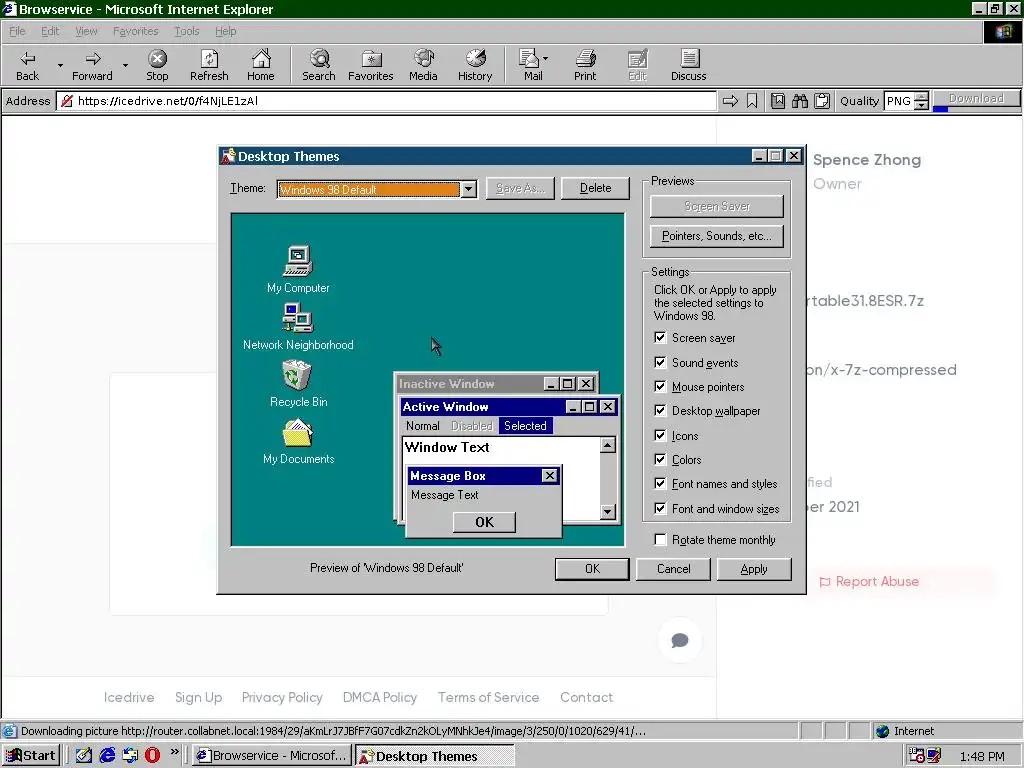Open the Mail button dropdown arrow
The width and height of the screenshot is (1024, 768).
click(545, 59)
